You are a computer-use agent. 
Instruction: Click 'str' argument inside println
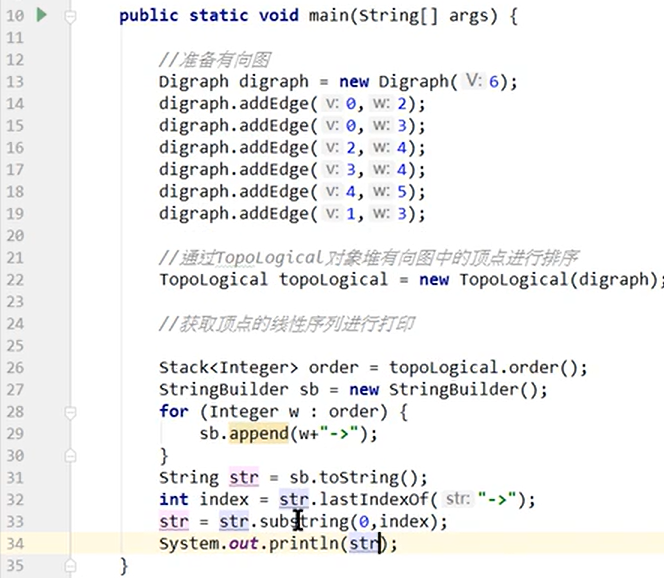pos(364,544)
